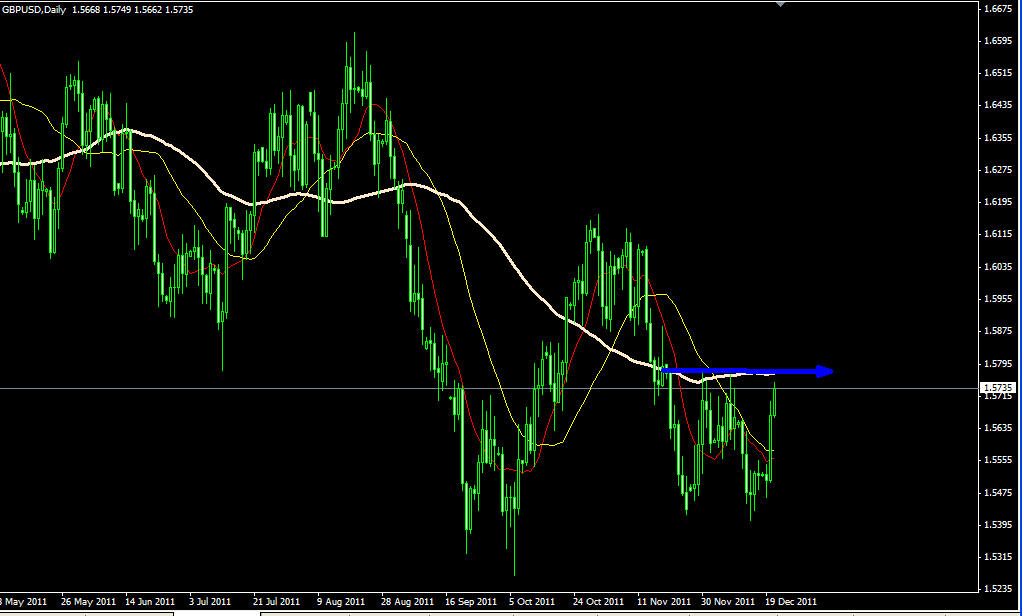Click the 21 Jul 2011 date label

(x=276, y=602)
